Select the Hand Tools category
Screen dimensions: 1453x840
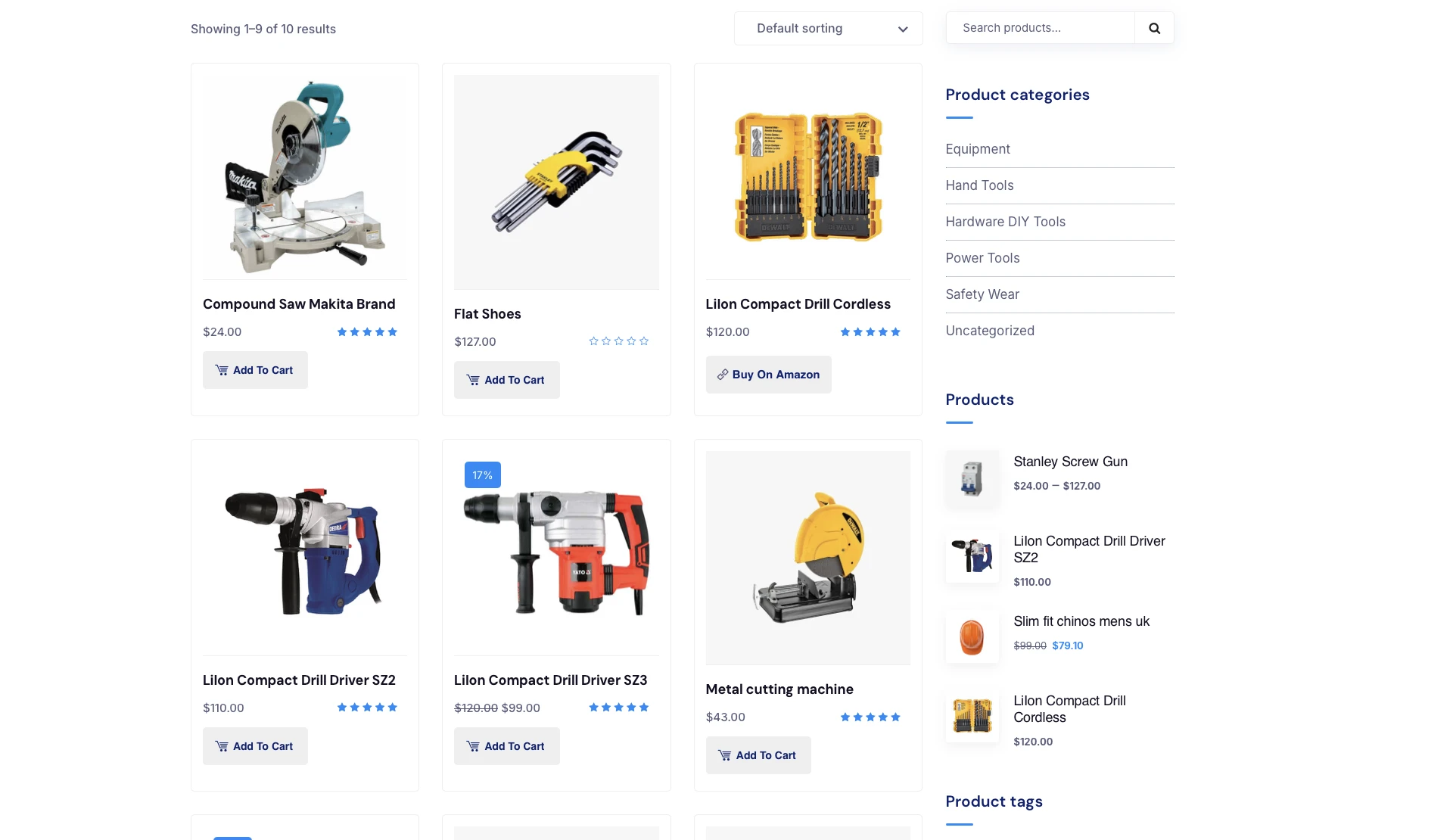(x=979, y=185)
